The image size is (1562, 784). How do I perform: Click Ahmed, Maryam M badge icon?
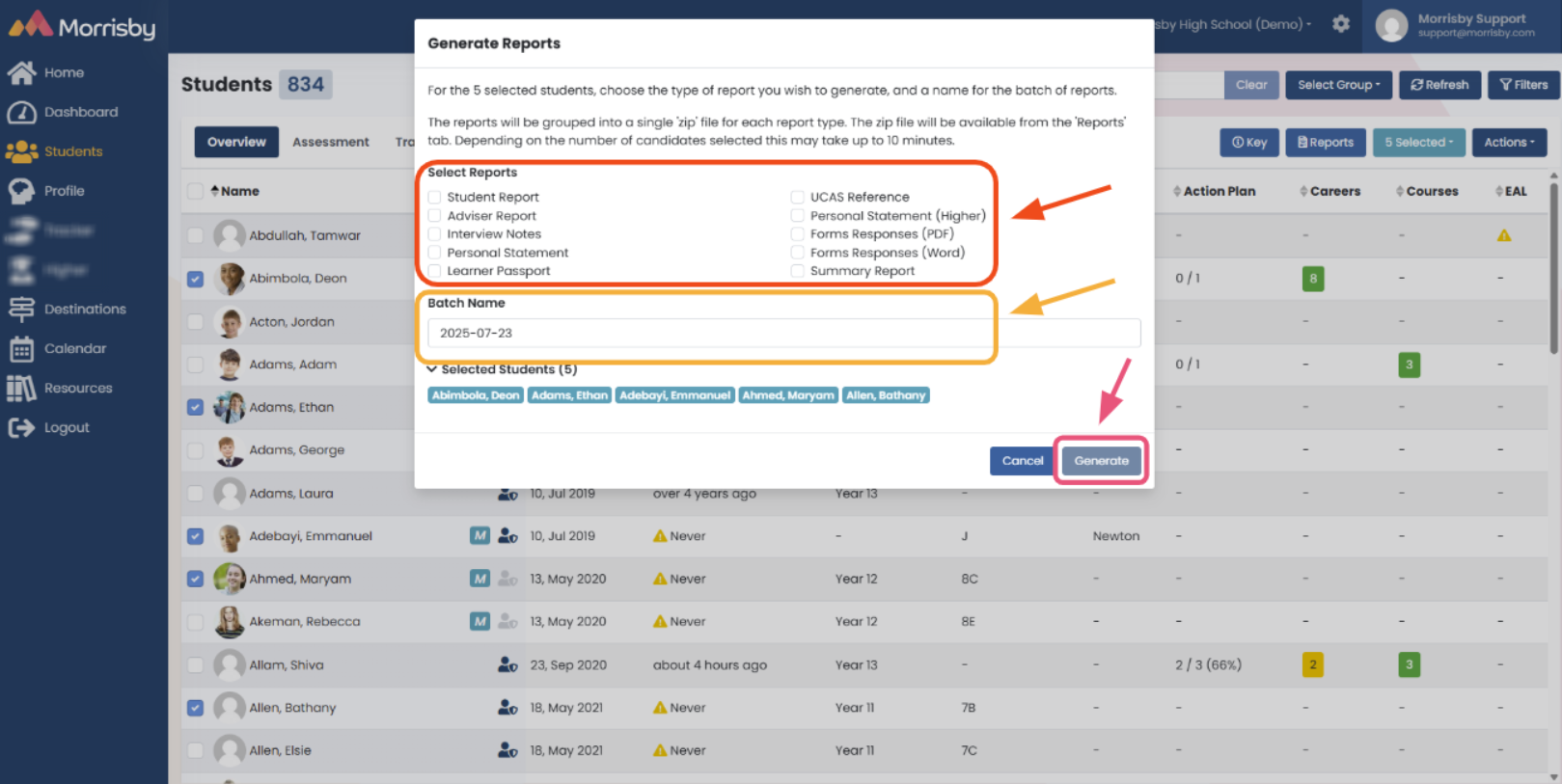tap(480, 579)
